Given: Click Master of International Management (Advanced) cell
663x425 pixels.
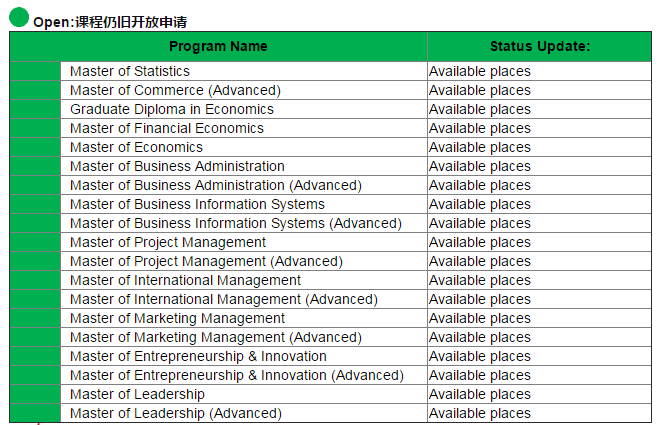Looking at the screenshot, I should pos(224,299).
